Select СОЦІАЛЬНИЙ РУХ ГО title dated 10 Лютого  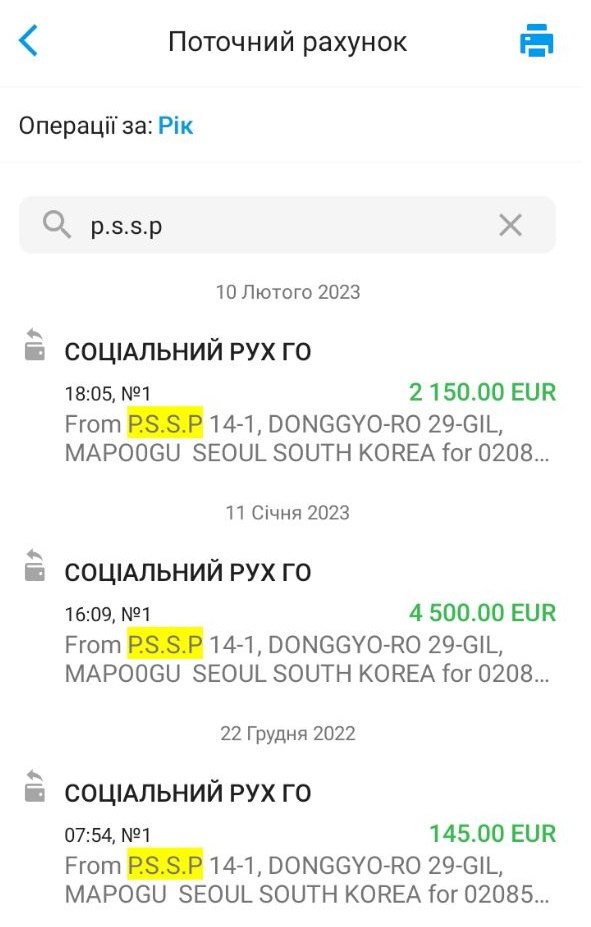[188, 352]
